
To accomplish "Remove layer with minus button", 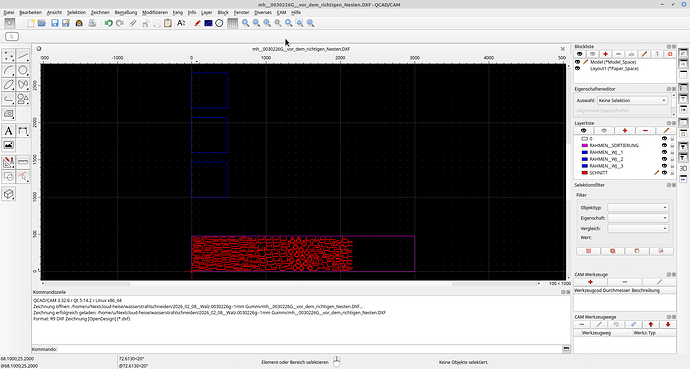I will pos(645,131).
